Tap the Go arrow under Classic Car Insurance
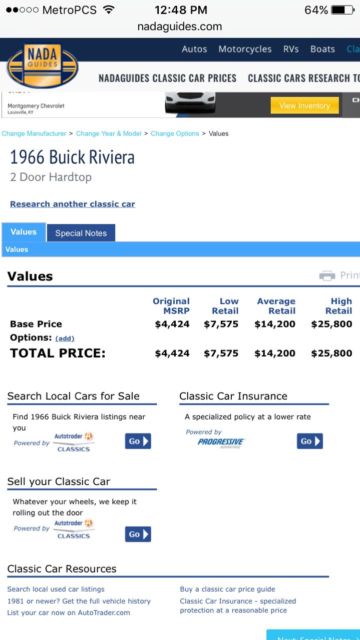 310,441
